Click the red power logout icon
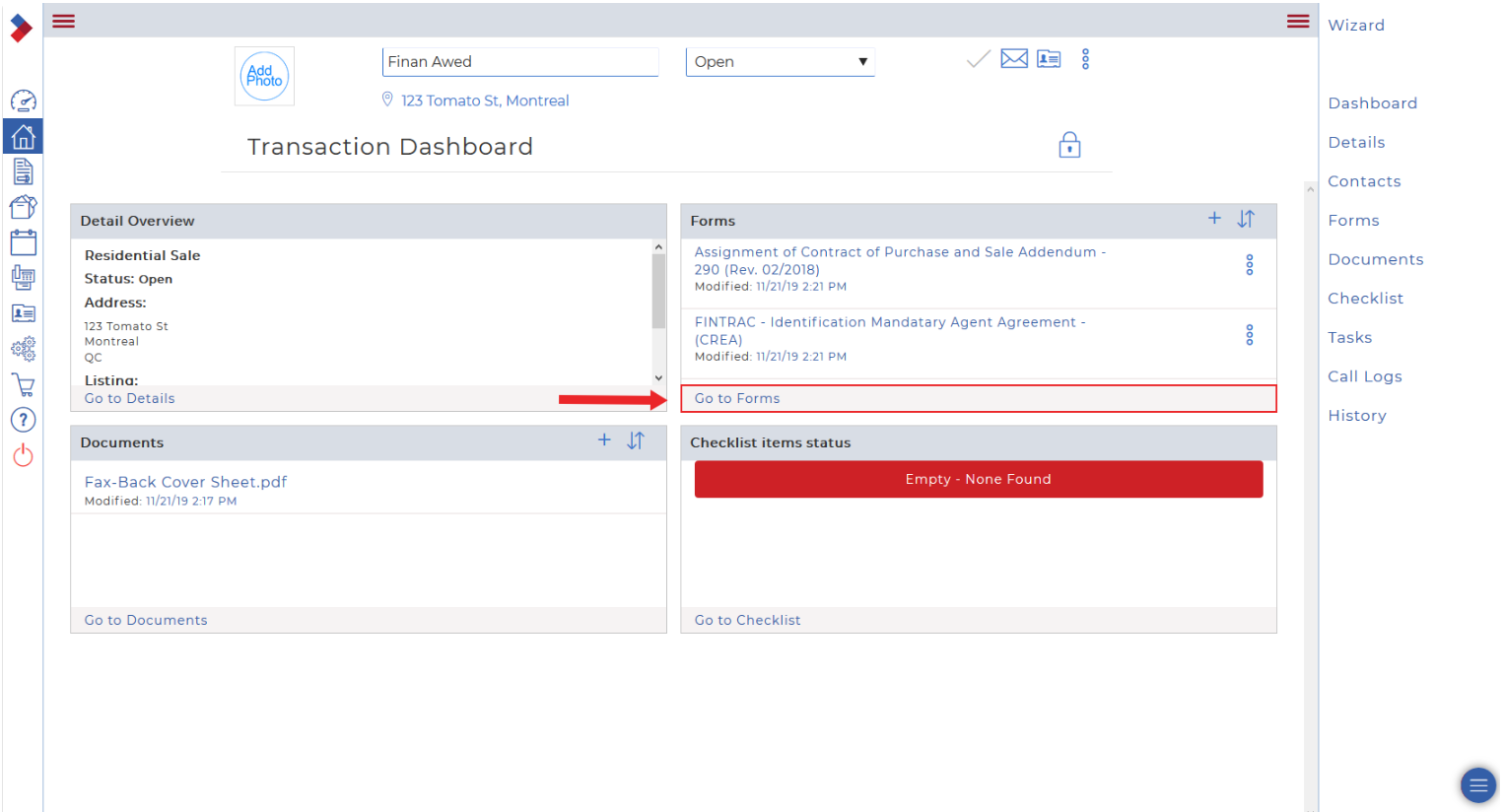 pos(23,455)
